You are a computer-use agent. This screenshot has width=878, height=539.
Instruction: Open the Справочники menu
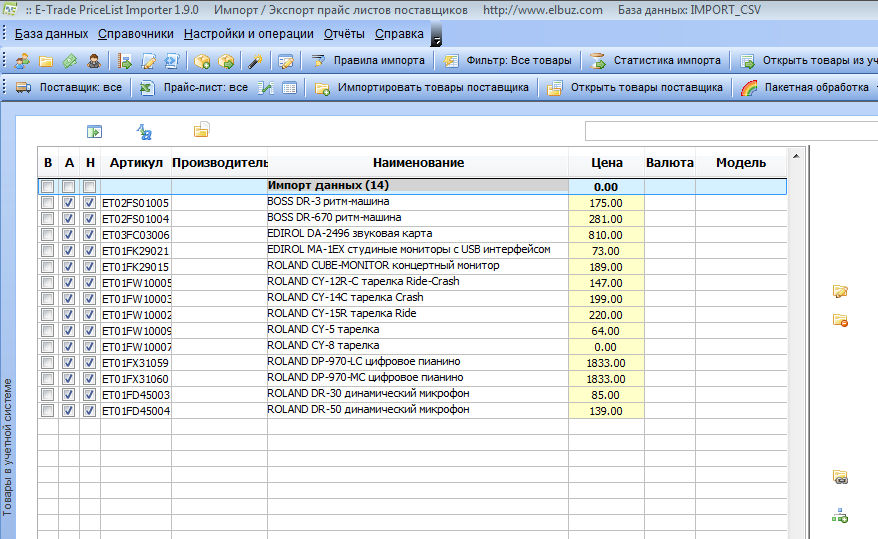click(136, 34)
